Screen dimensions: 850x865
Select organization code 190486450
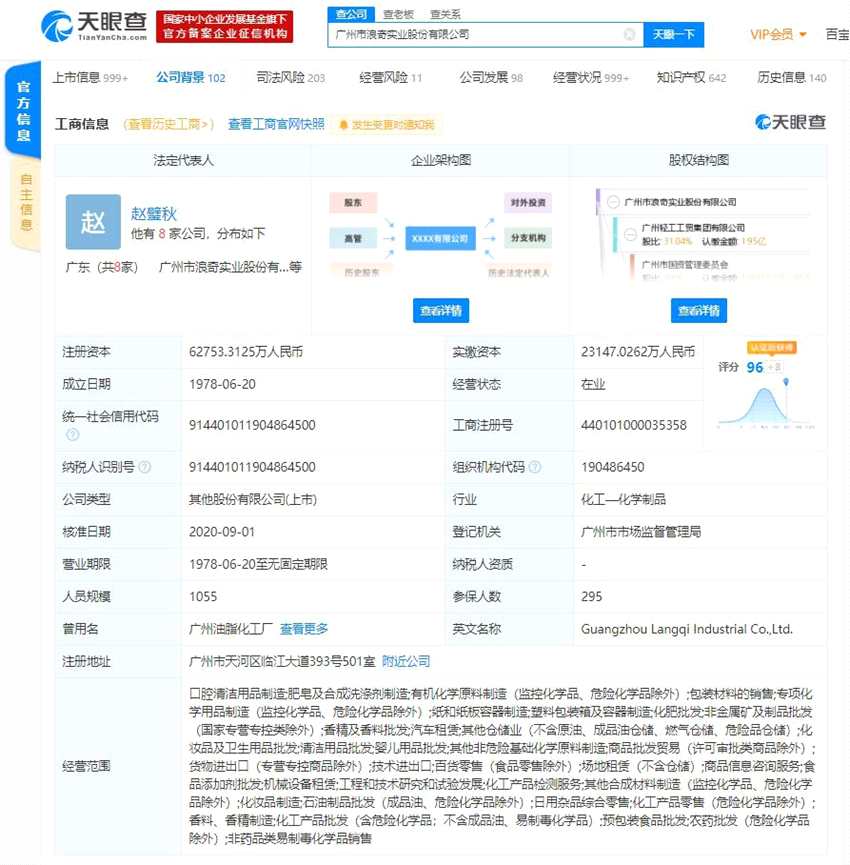612,467
